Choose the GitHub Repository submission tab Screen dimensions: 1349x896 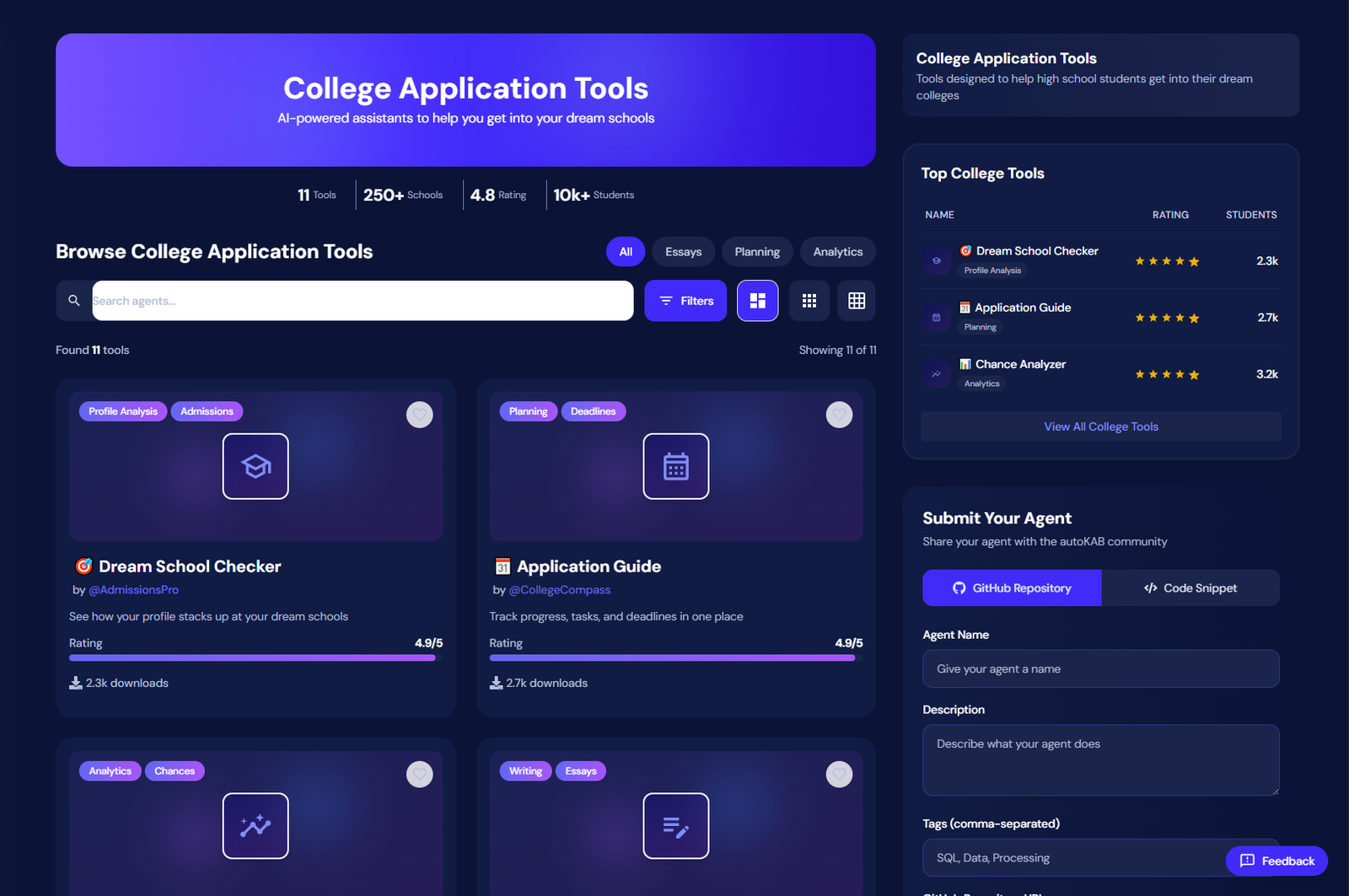1012,588
